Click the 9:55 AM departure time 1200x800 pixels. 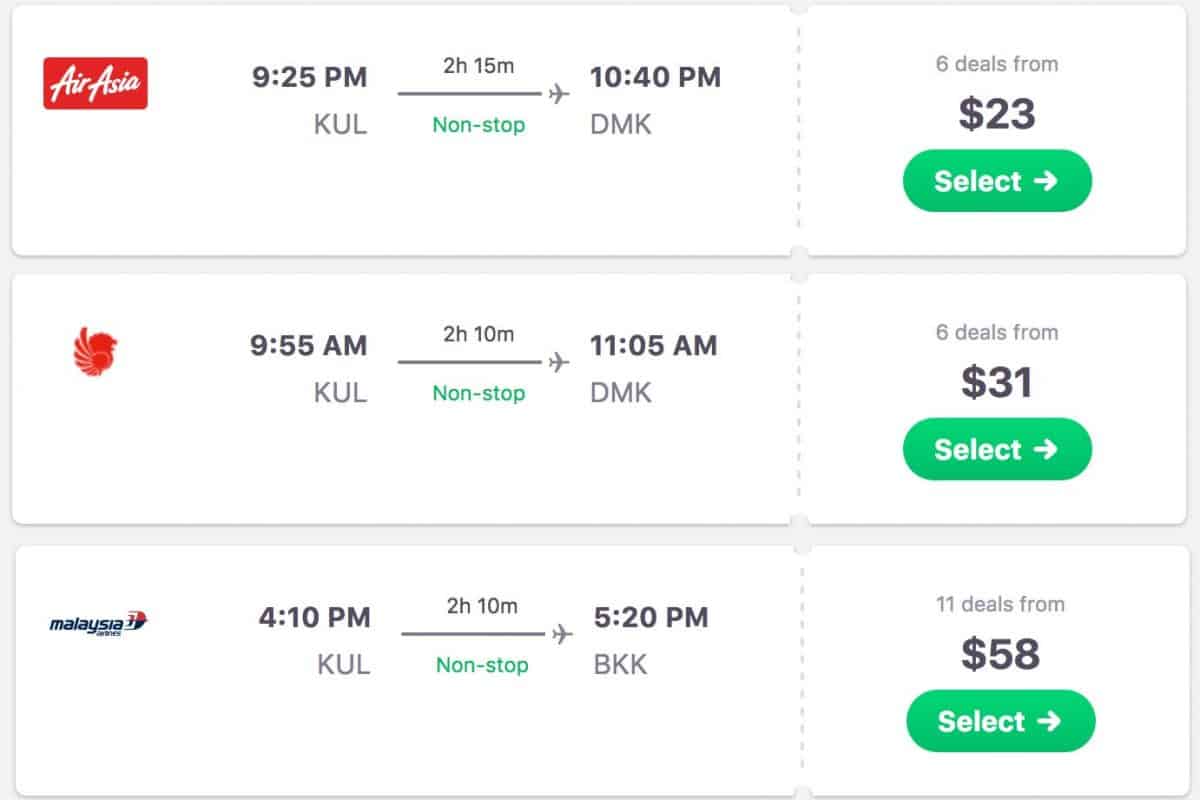309,346
